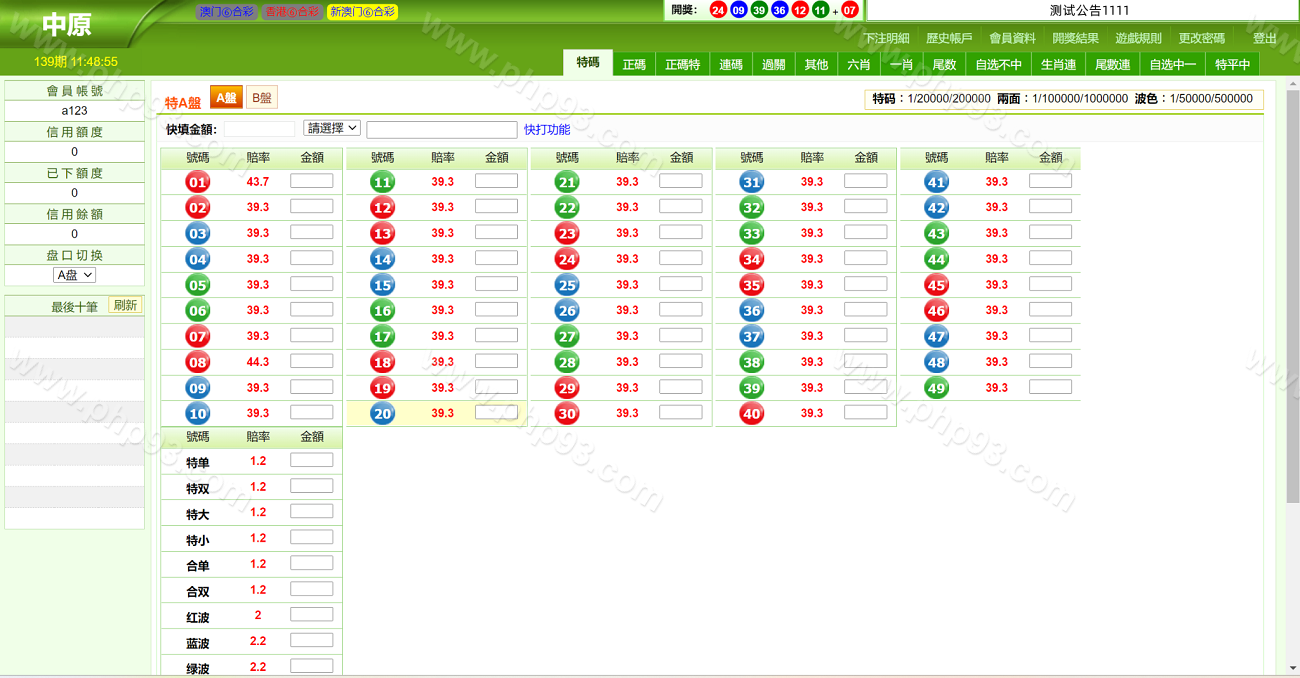Open the 盘口切换 A盘 dropdown in sidebar

[x=74, y=275]
